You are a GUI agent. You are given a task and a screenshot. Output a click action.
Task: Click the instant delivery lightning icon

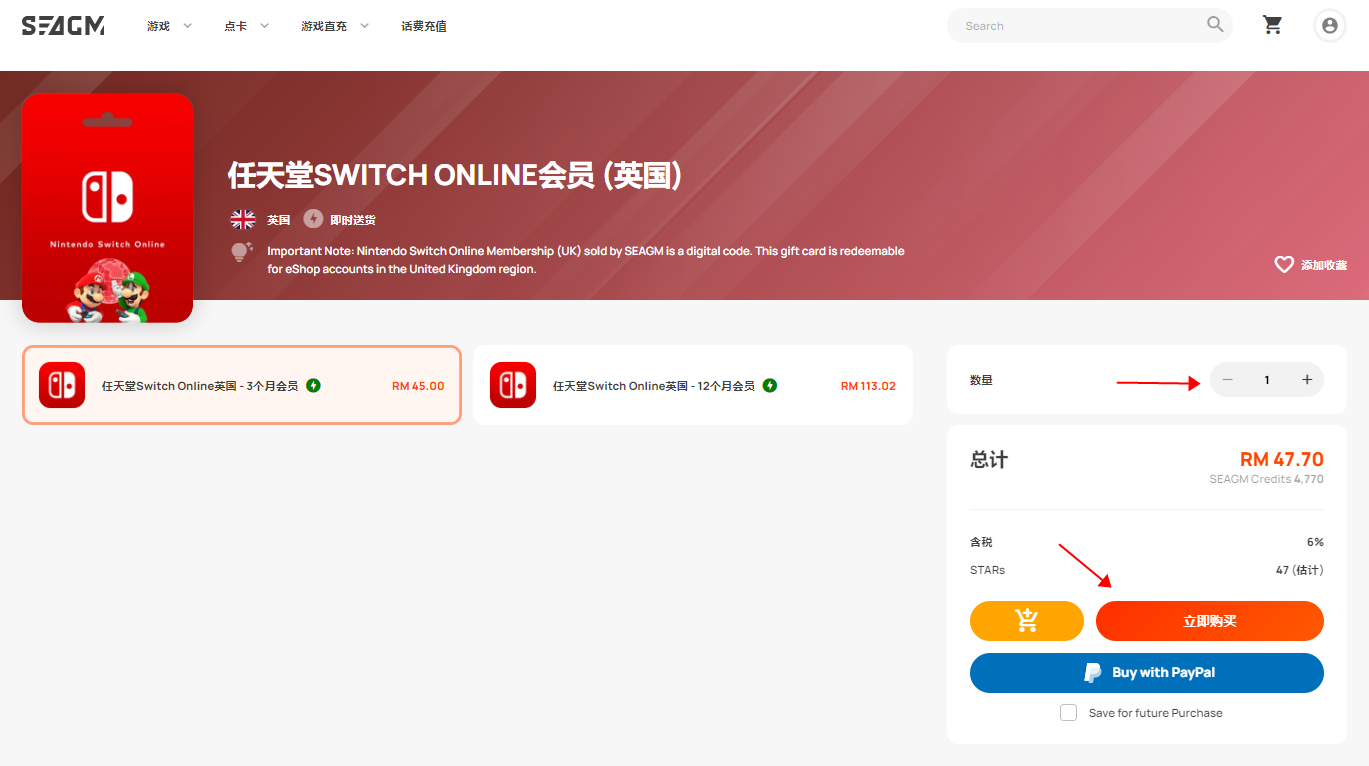[x=313, y=219]
